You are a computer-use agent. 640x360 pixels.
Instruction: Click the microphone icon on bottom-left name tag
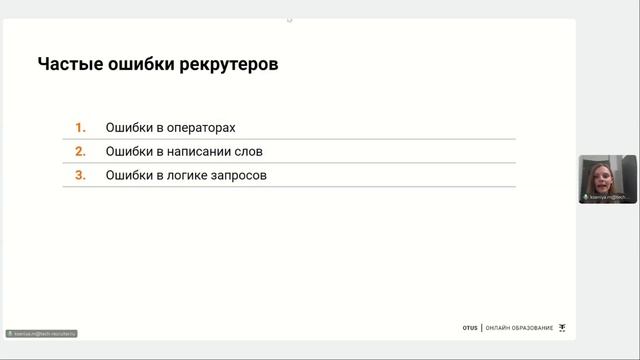pyautogui.click(x=10, y=334)
